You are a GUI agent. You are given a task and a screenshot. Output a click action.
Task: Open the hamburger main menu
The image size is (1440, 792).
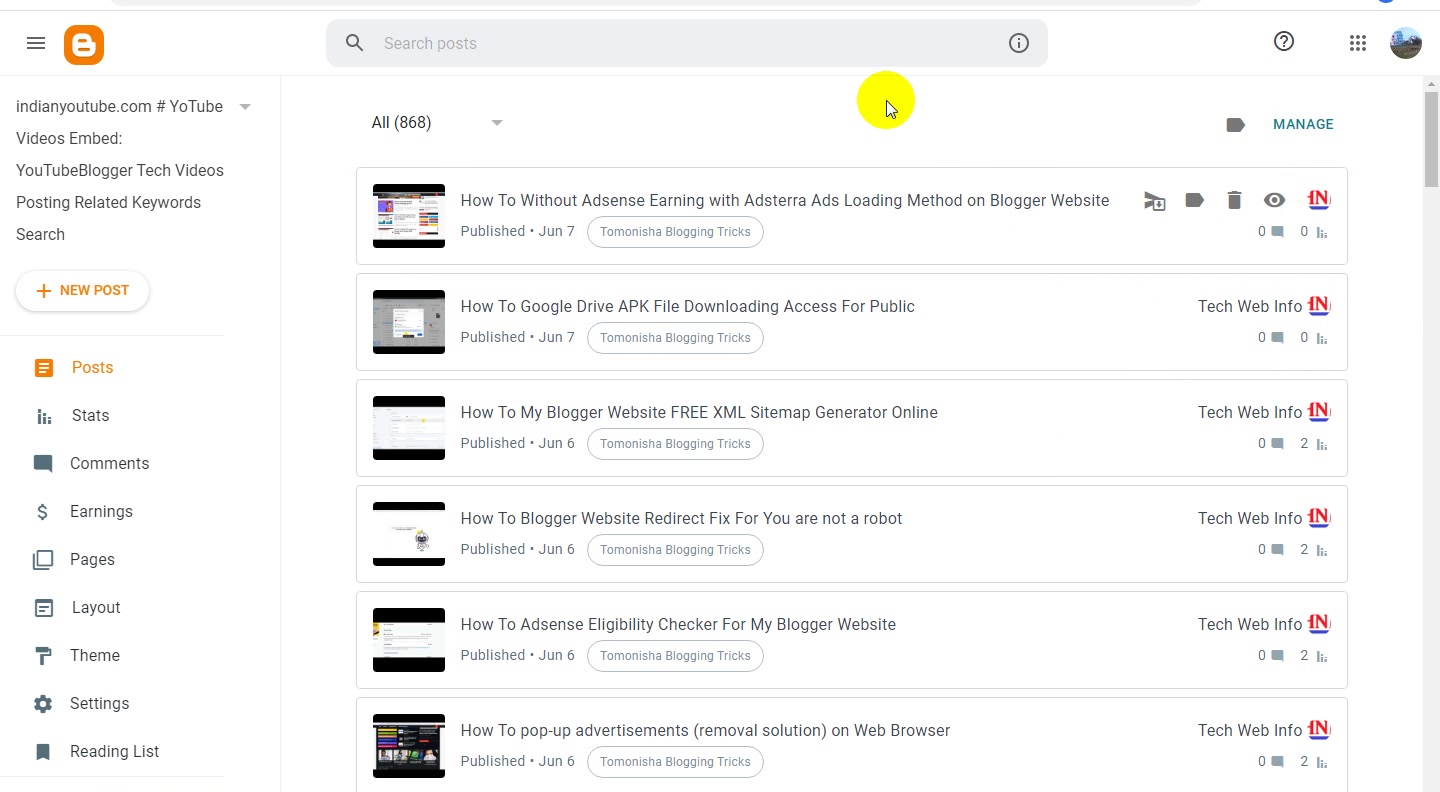[36, 43]
